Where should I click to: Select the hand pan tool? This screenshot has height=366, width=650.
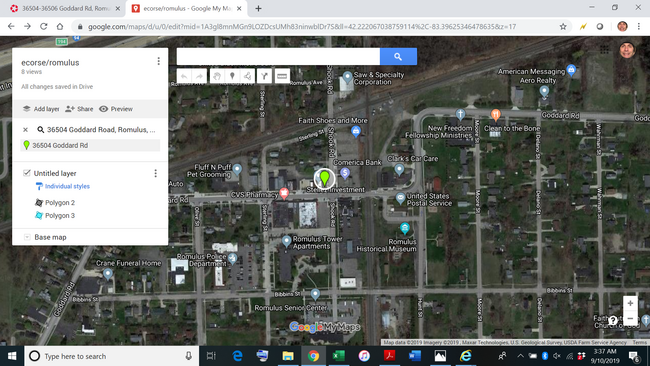(217, 76)
